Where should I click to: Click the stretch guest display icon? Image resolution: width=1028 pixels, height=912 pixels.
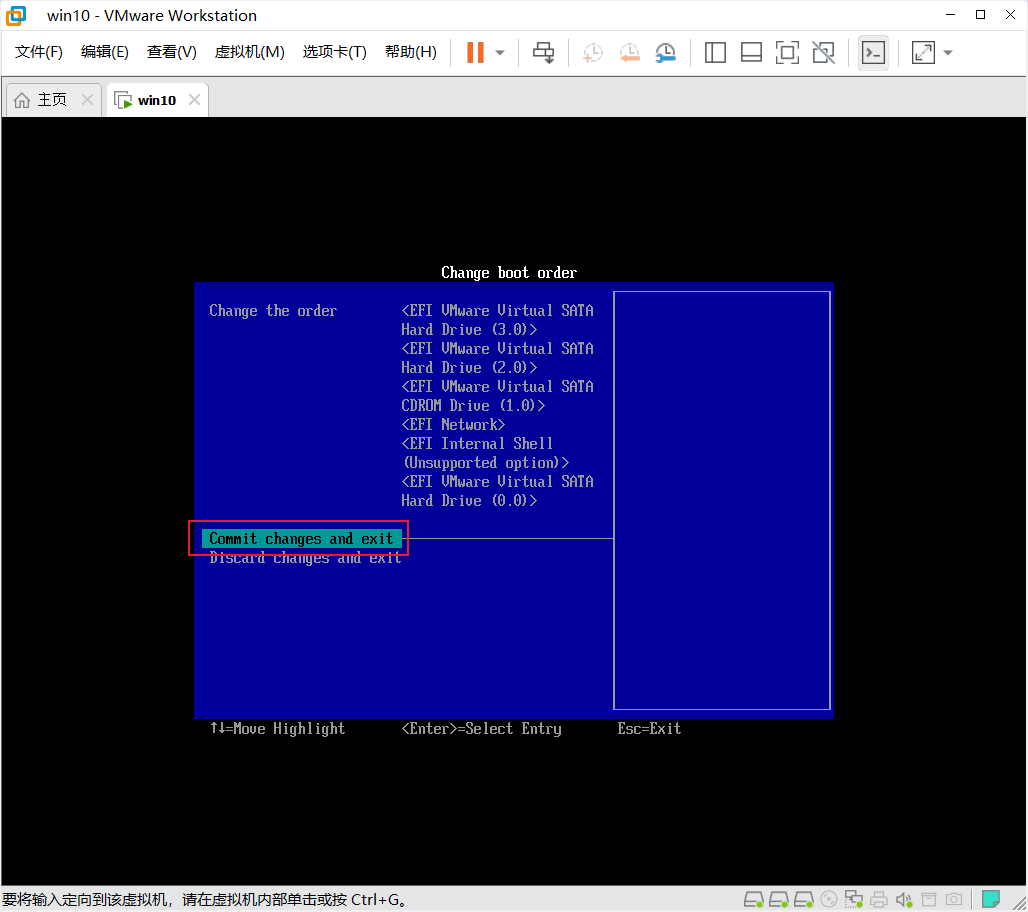923,52
